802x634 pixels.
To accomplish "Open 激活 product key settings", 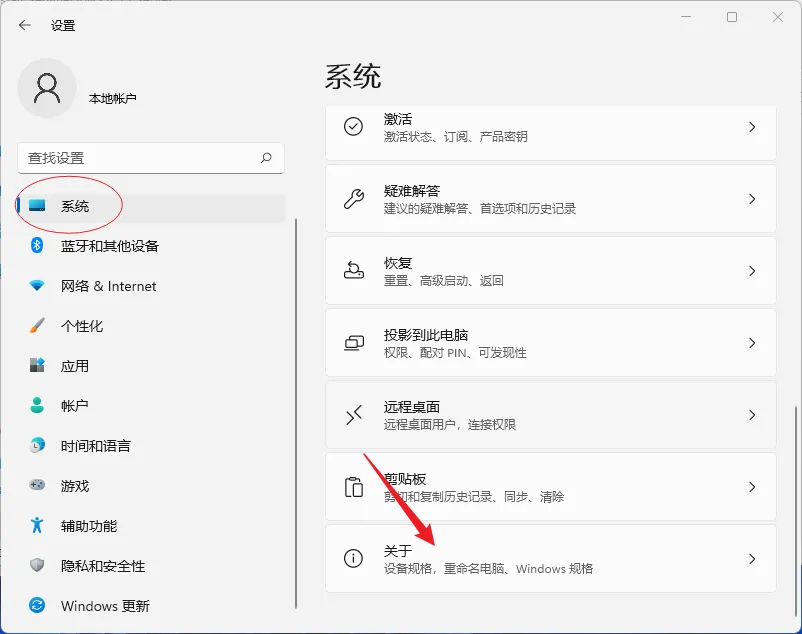I will pyautogui.click(x=550, y=132).
